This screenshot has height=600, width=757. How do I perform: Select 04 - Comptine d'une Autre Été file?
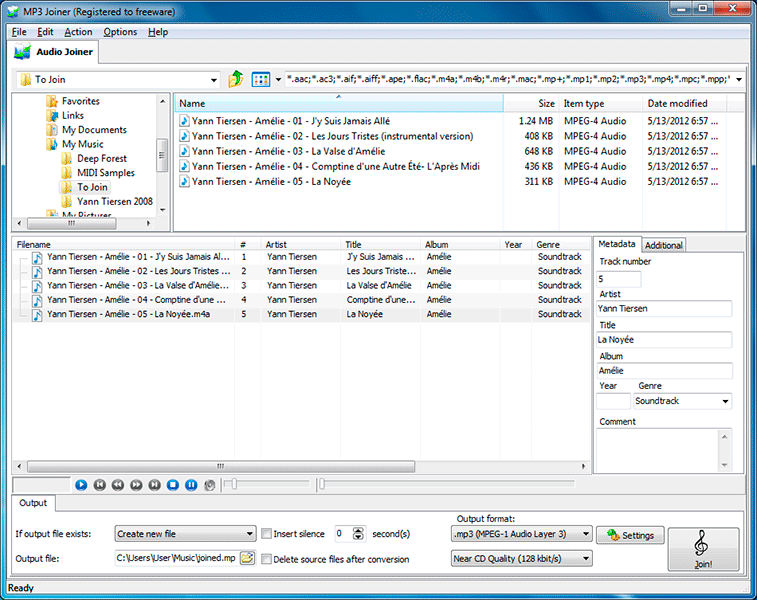click(338, 167)
